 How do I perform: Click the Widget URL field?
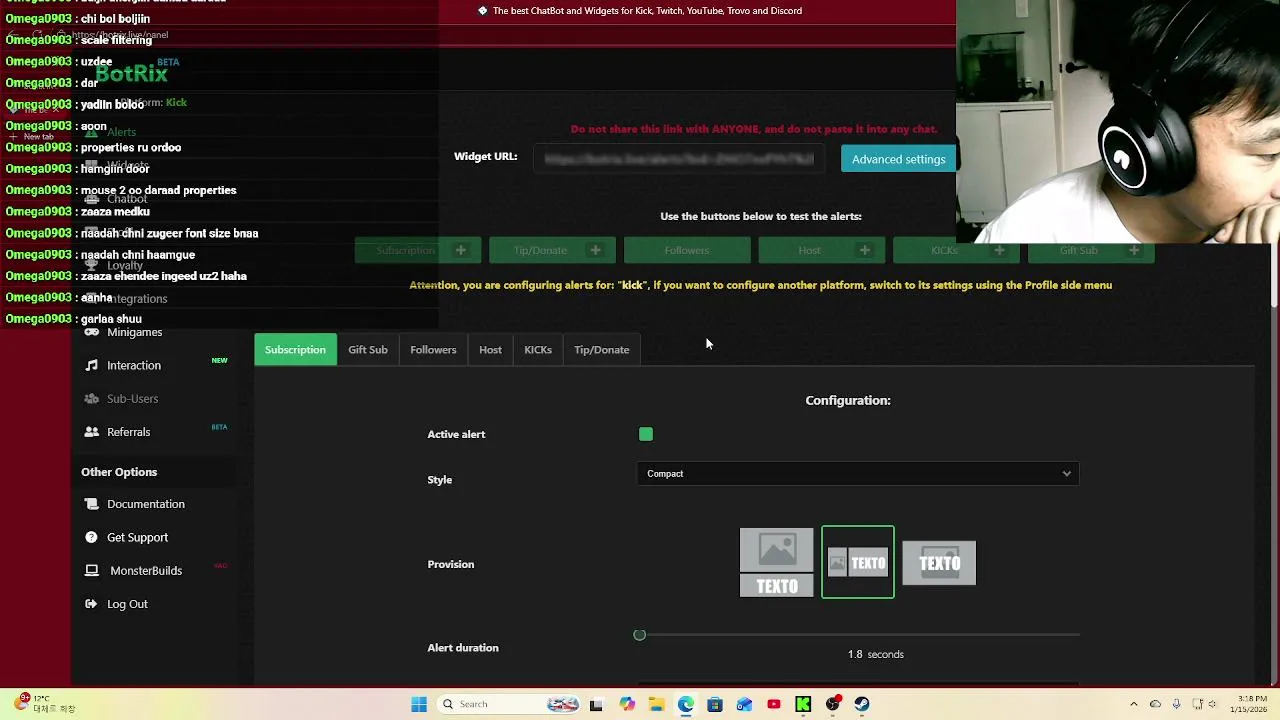[x=679, y=159]
